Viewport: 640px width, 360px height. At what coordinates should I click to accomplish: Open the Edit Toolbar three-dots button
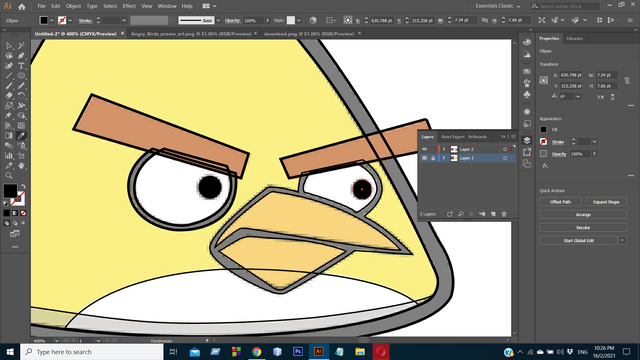[15, 247]
